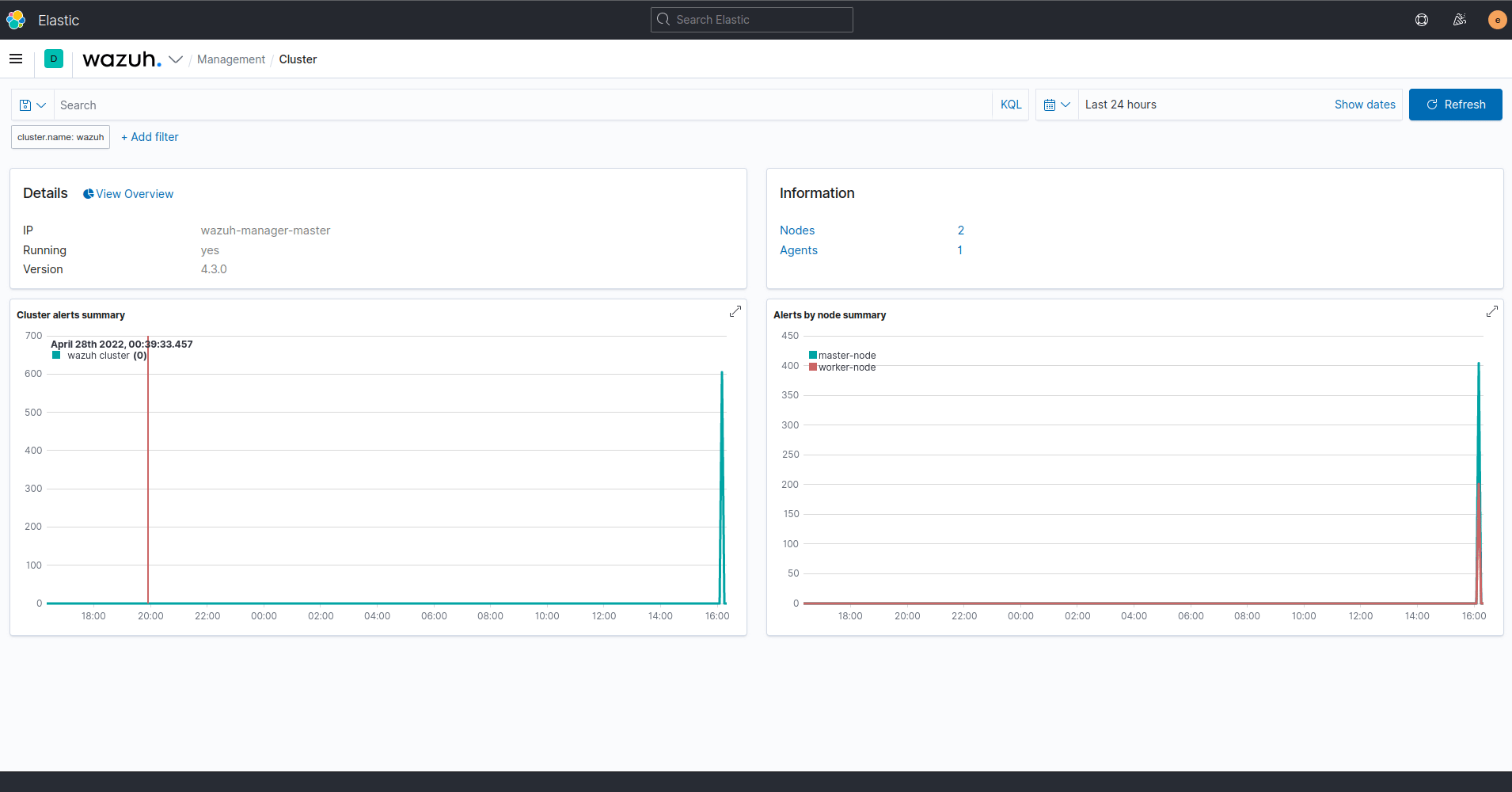Open the alerts bell icon in top bar

pos(1460,20)
